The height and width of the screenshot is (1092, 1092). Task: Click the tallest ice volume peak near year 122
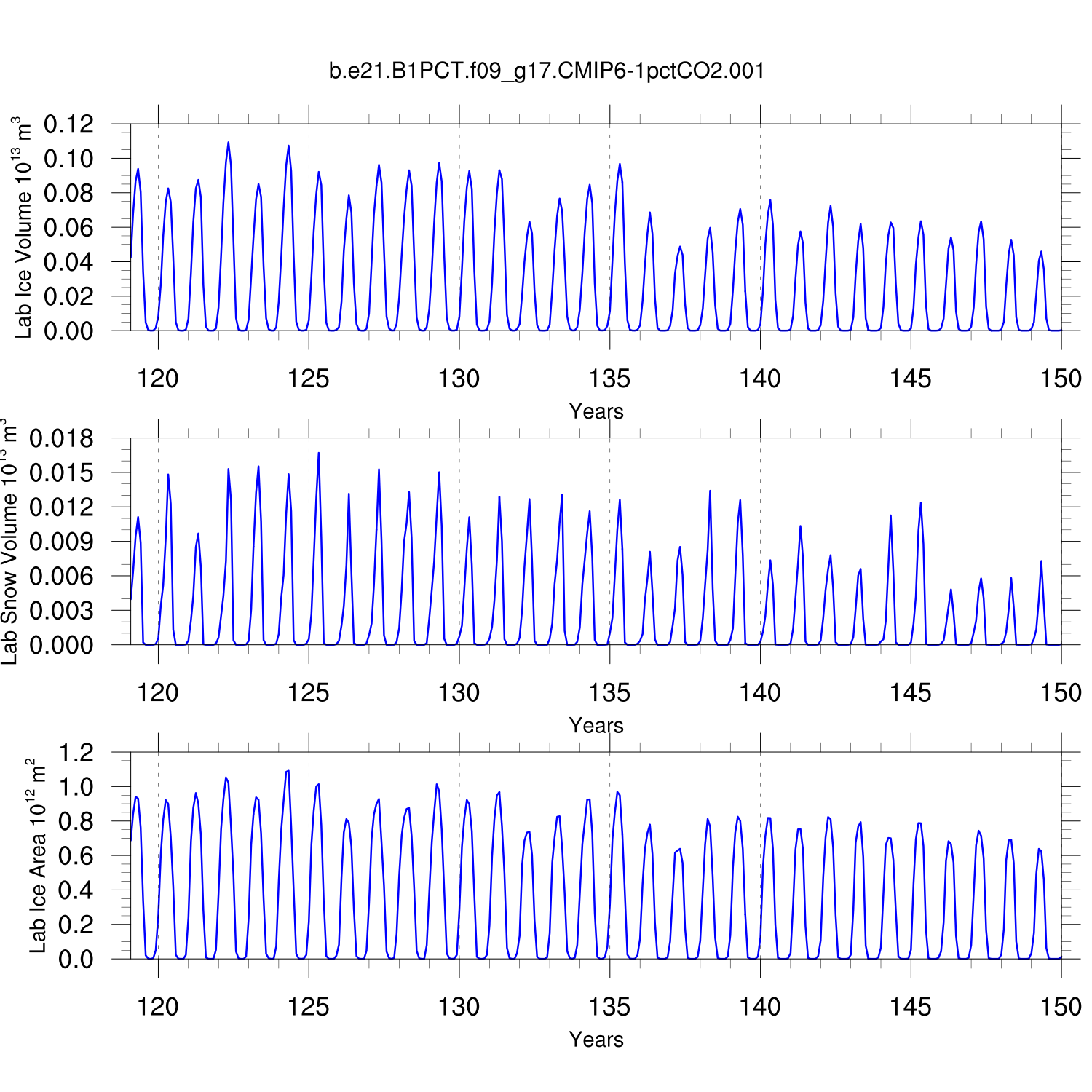(x=228, y=143)
